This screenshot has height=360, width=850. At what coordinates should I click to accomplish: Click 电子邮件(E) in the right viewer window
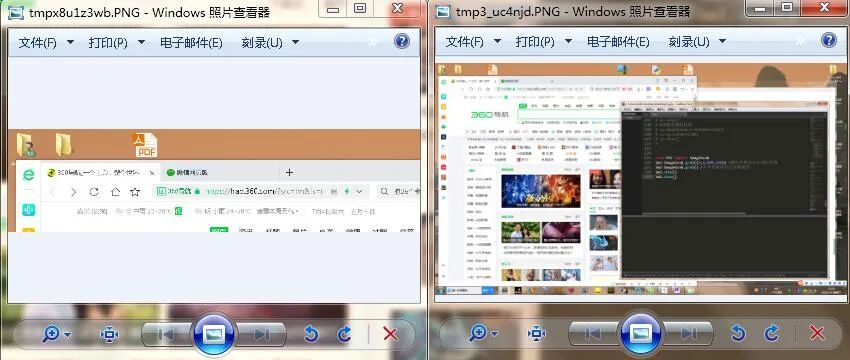[x=618, y=42]
